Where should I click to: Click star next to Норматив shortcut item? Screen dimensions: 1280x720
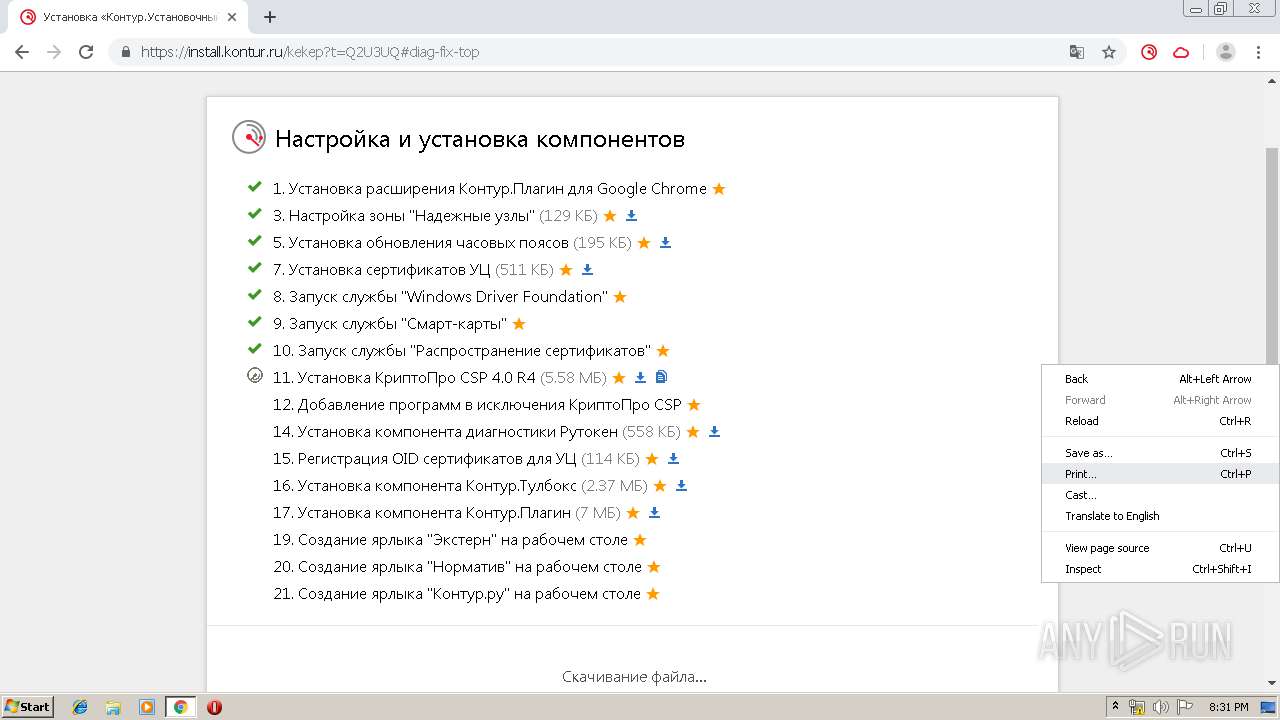[x=654, y=567]
